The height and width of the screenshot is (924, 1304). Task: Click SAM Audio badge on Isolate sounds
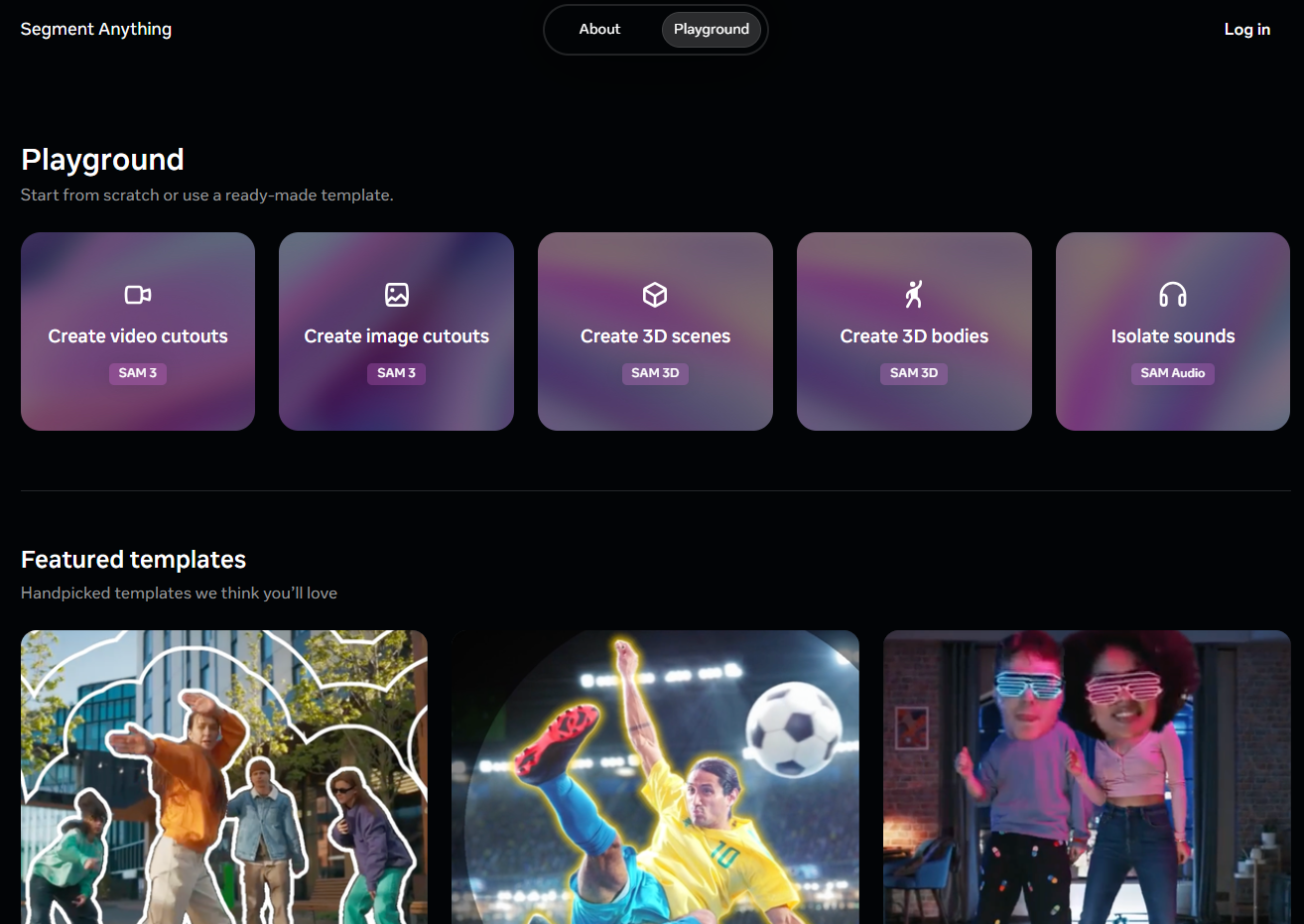click(1173, 373)
